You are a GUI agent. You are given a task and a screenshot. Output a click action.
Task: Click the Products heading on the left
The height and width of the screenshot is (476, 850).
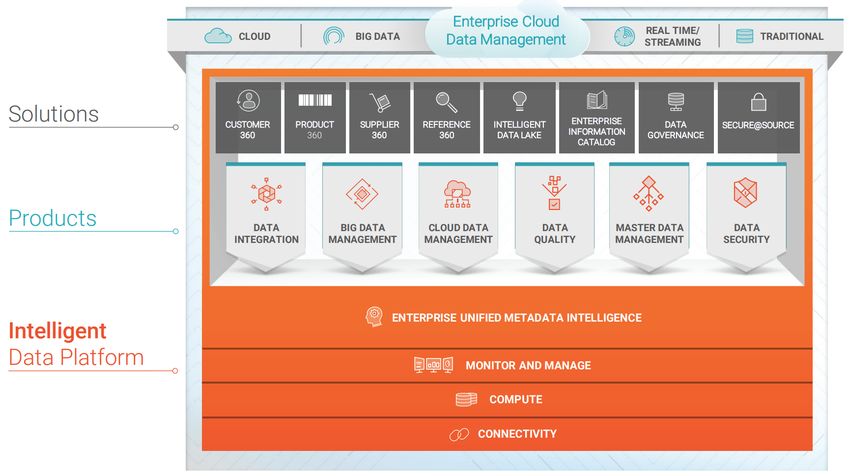pos(53,218)
